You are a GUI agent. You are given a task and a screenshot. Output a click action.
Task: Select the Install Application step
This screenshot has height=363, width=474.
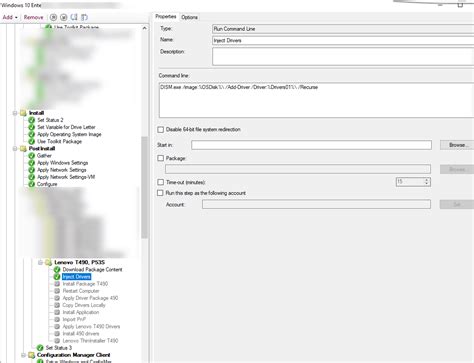pos(81,312)
